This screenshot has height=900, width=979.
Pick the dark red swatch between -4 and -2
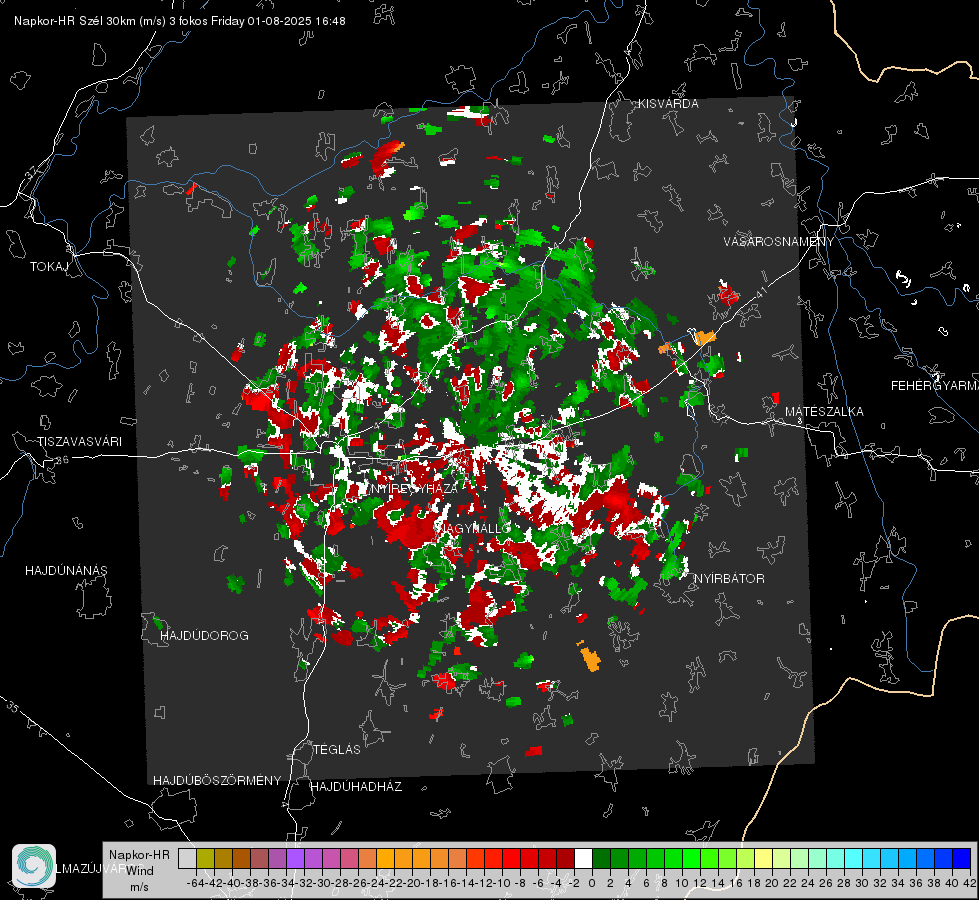pyautogui.click(x=566, y=858)
